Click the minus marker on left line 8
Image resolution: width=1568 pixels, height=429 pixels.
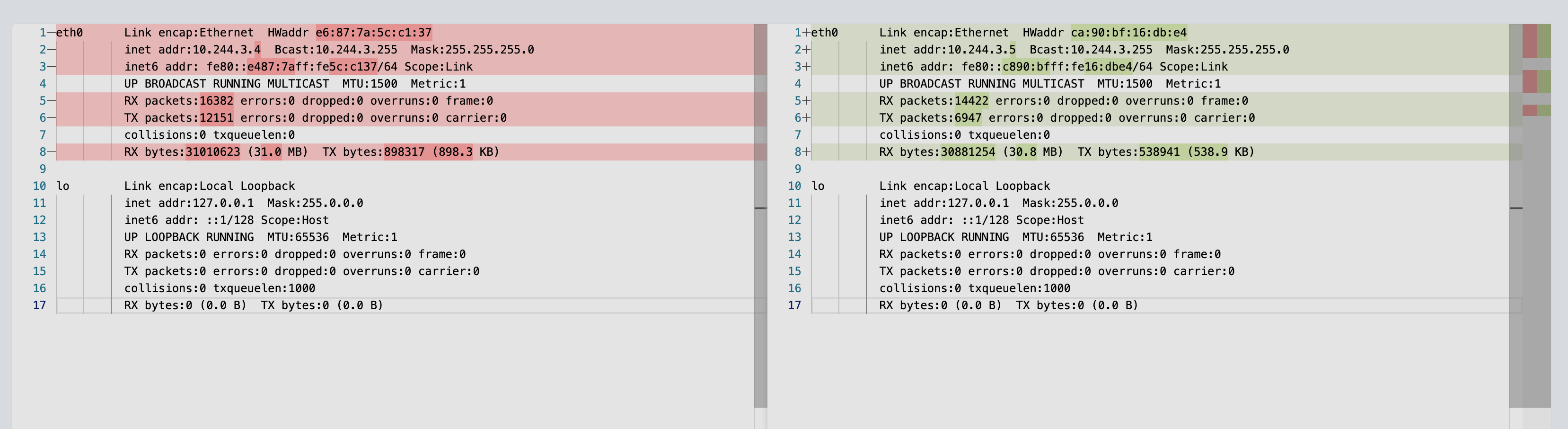pyautogui.click(x=51, y=152)
